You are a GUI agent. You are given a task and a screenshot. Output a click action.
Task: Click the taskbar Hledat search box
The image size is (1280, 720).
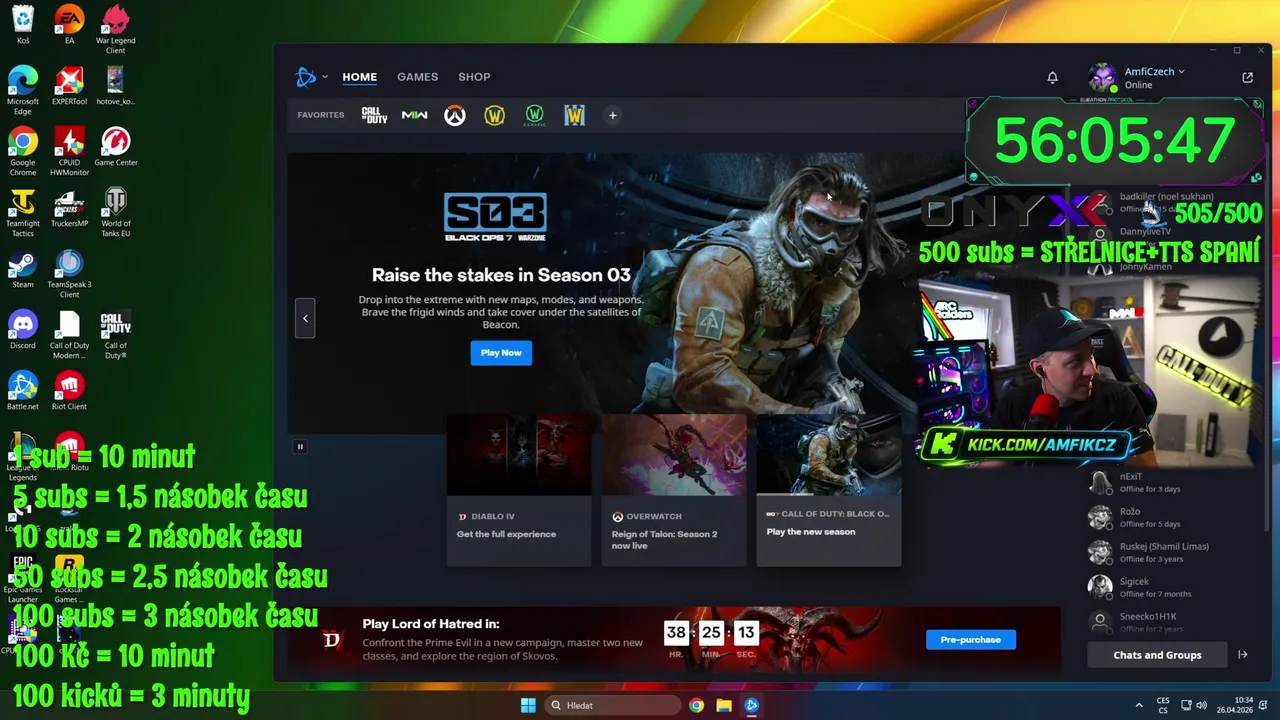(612, 705)
